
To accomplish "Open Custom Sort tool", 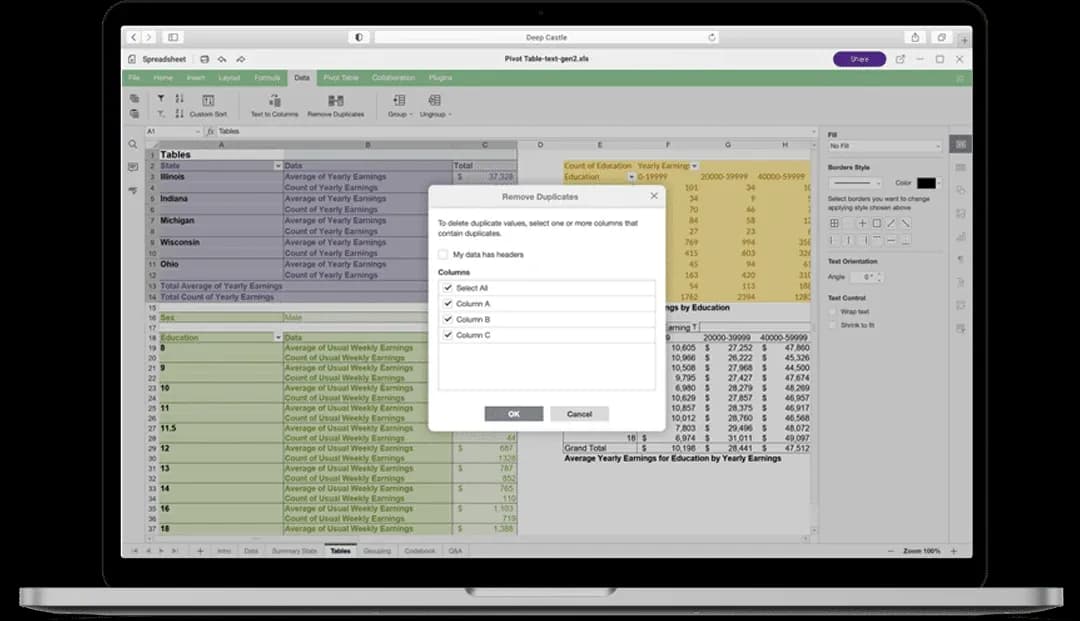I will [208, 105].
